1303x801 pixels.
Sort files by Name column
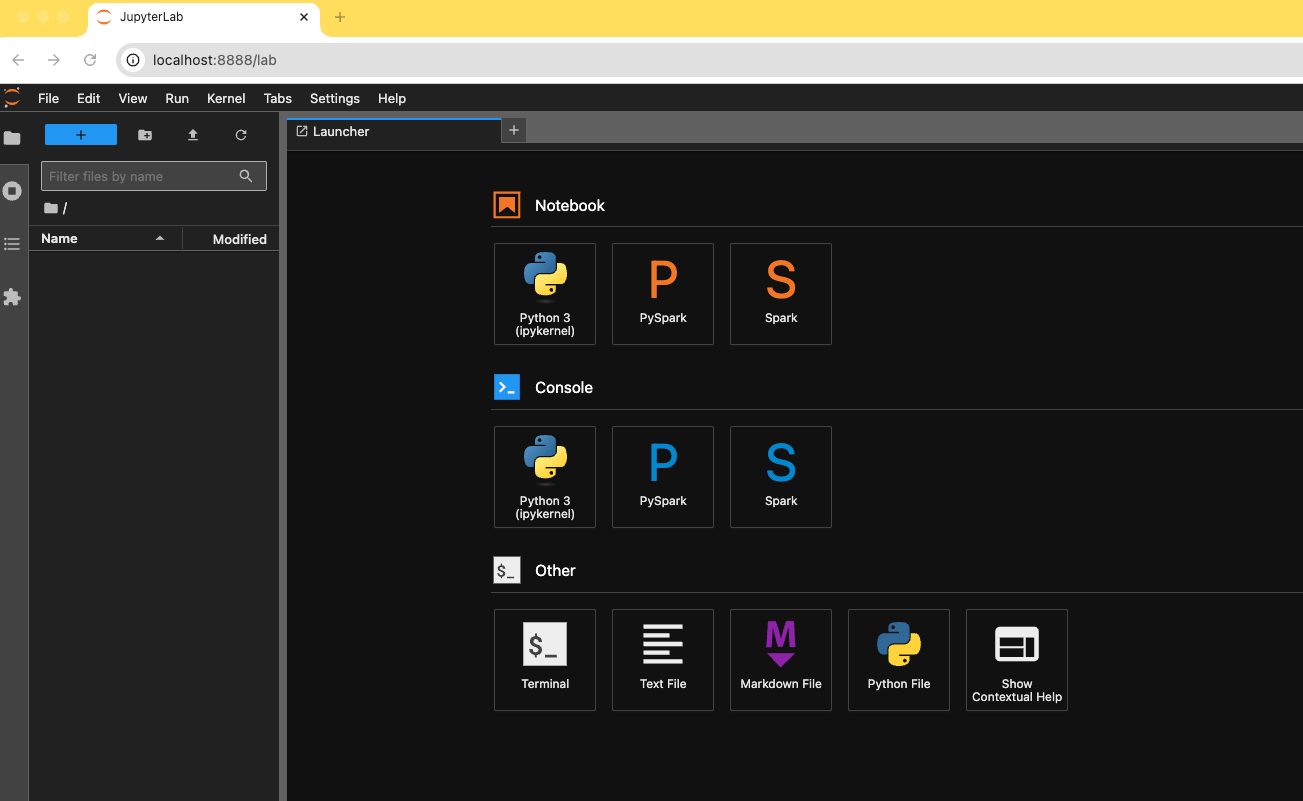[x=105, y=238]
